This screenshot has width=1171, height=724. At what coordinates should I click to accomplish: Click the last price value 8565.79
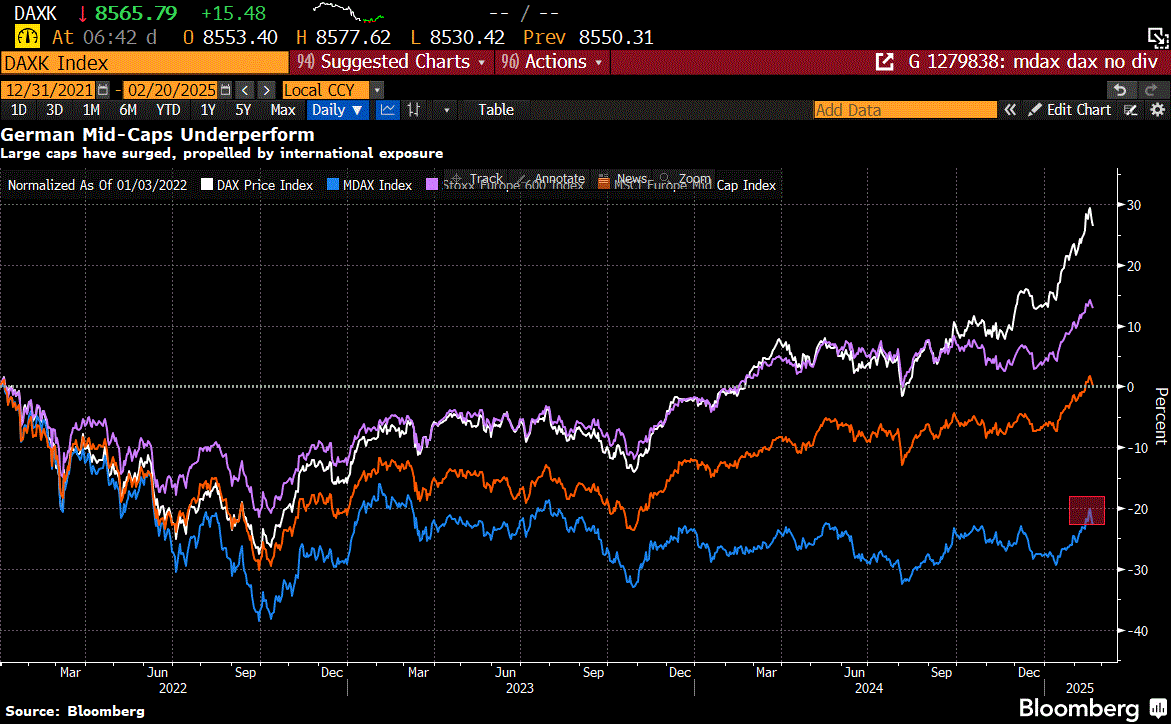(x=136, y=13)
